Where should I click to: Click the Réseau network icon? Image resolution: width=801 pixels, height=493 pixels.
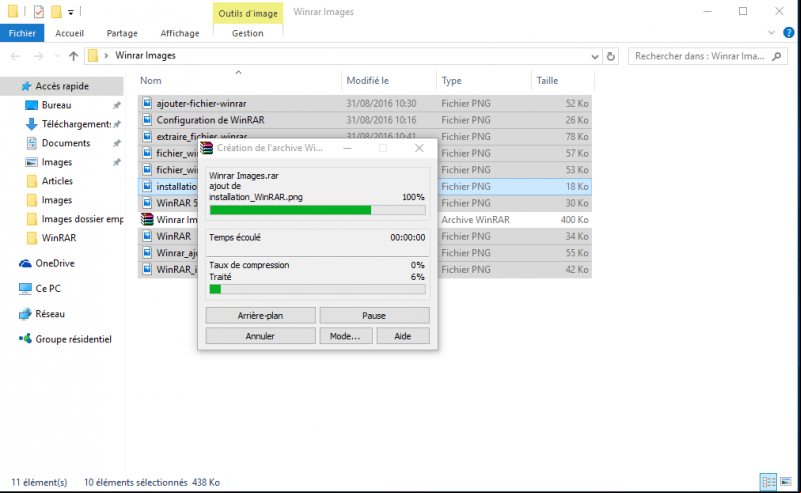(x=25, y=314)
